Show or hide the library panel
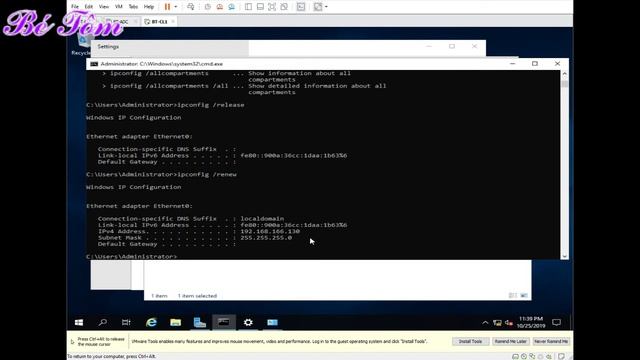Screen dimensions: 640x360 pyautogui.click(x=248, y=7)
